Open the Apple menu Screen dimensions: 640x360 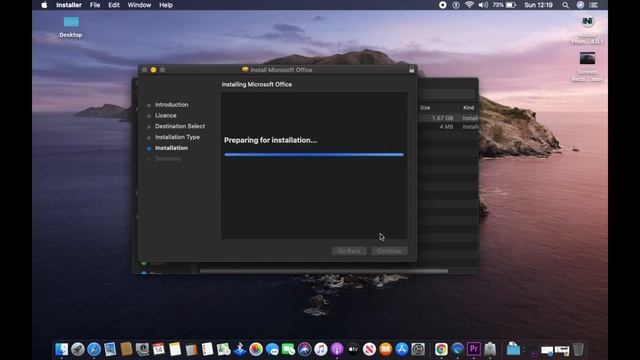coord(44,5)
